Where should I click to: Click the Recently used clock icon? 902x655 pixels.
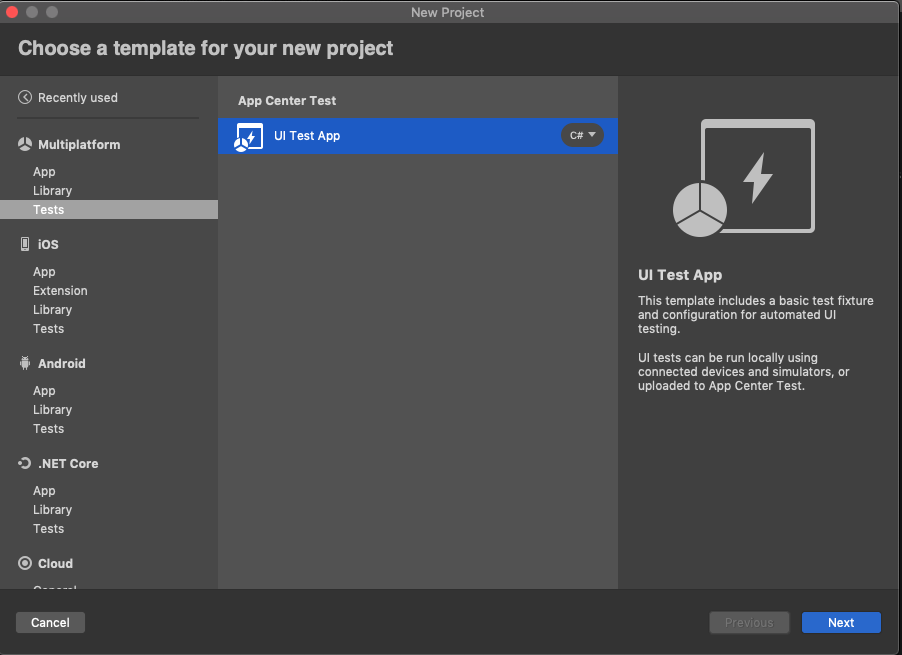pos(24,97)
